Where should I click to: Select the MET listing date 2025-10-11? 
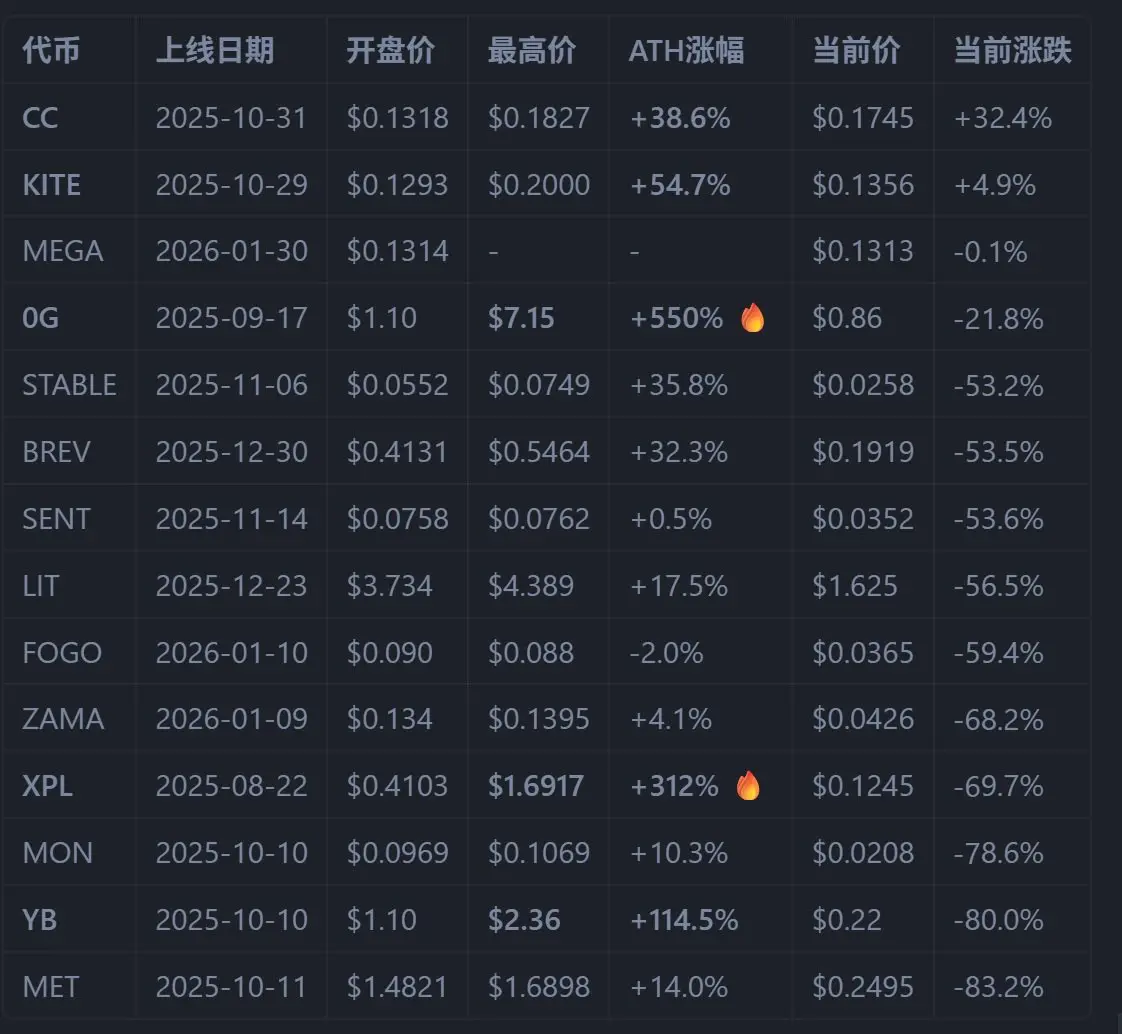[231, 987]
